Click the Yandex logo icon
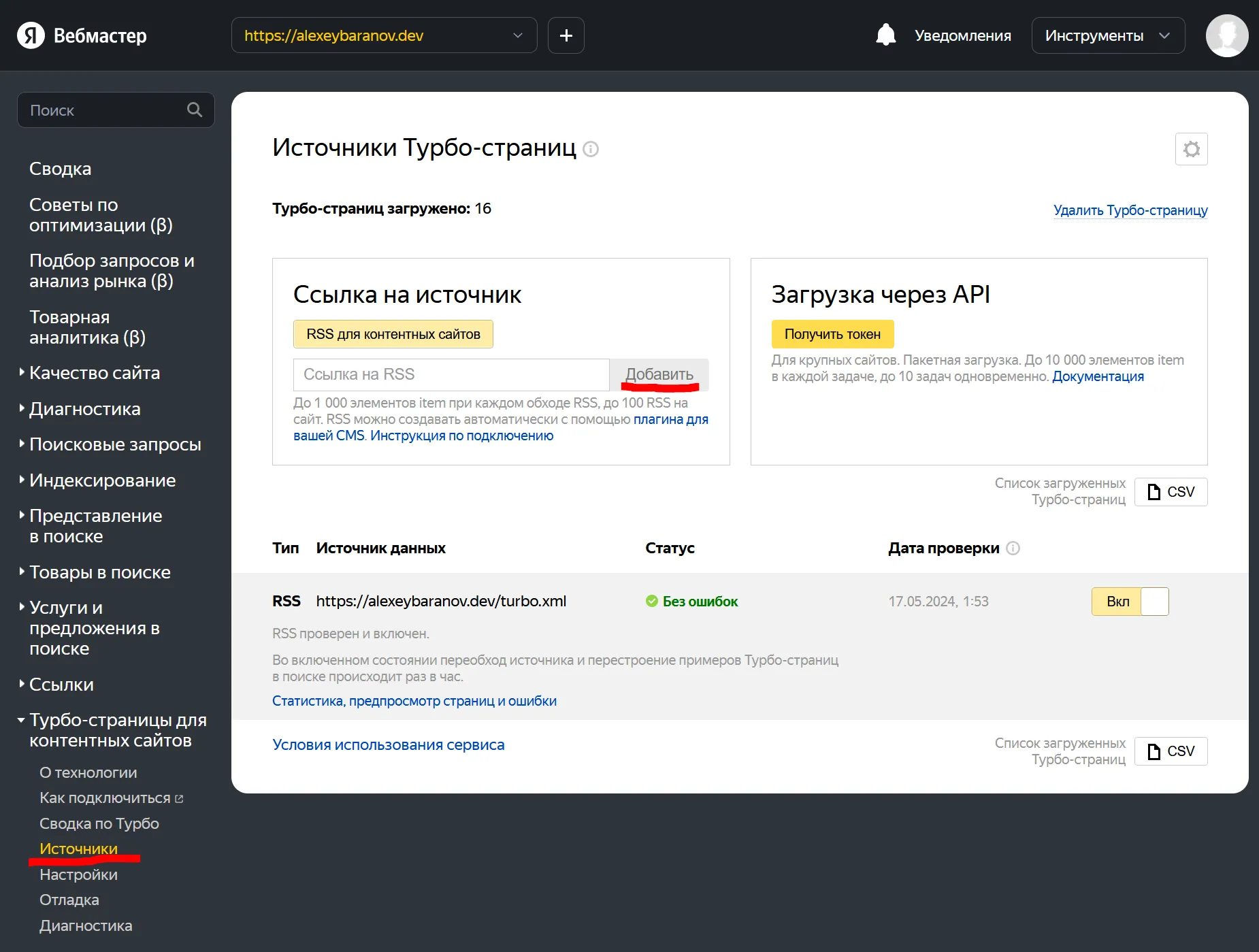This screenshot has height=952, width=1259. pyautogui.click(x=31, y=35)
